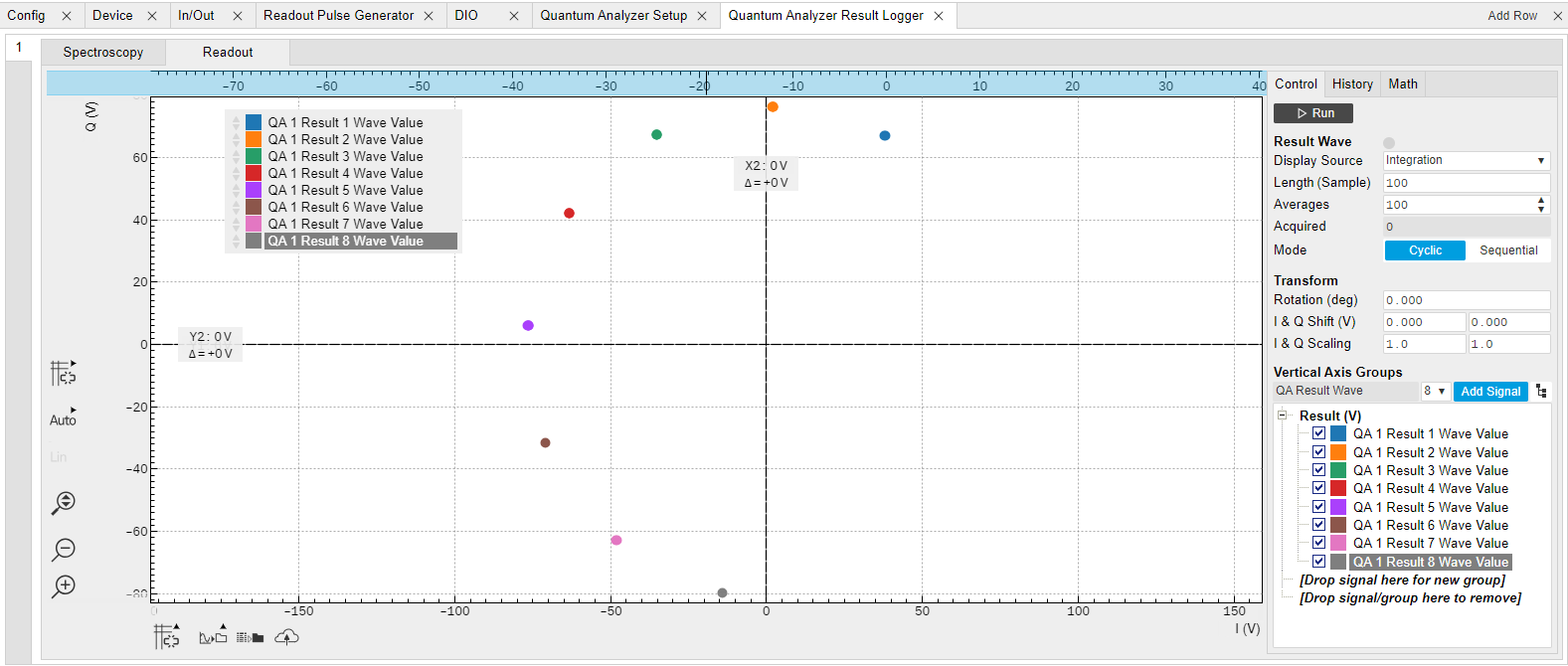
Task: Open the vertical axis cursor settings icon
Action: 63,373
